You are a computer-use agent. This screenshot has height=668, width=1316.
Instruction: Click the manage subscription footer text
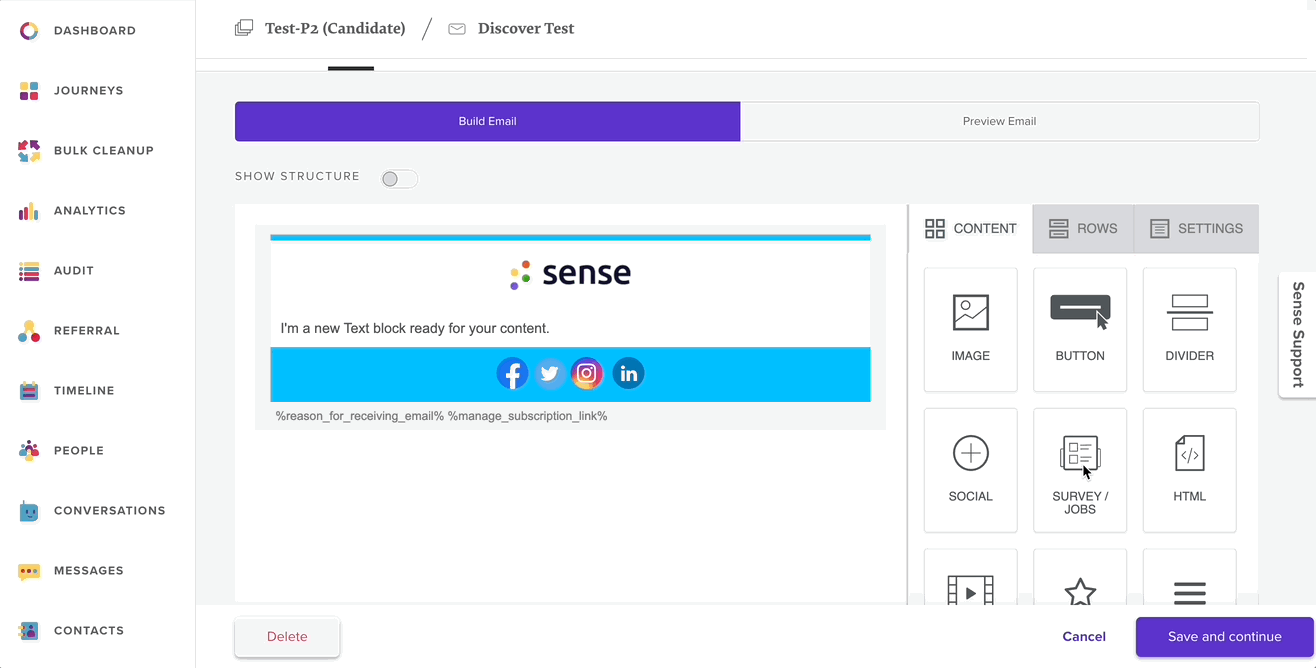(528, 416)
